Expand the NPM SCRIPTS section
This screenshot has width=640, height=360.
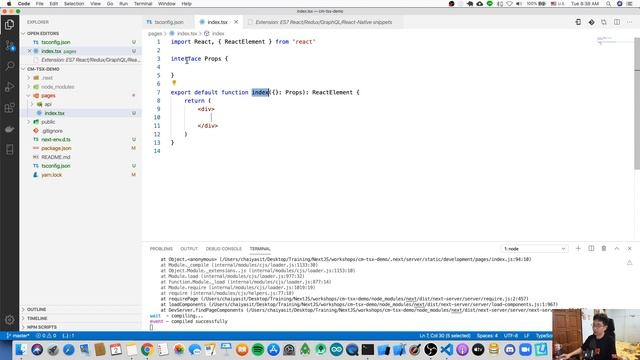(x=42, y=327)
